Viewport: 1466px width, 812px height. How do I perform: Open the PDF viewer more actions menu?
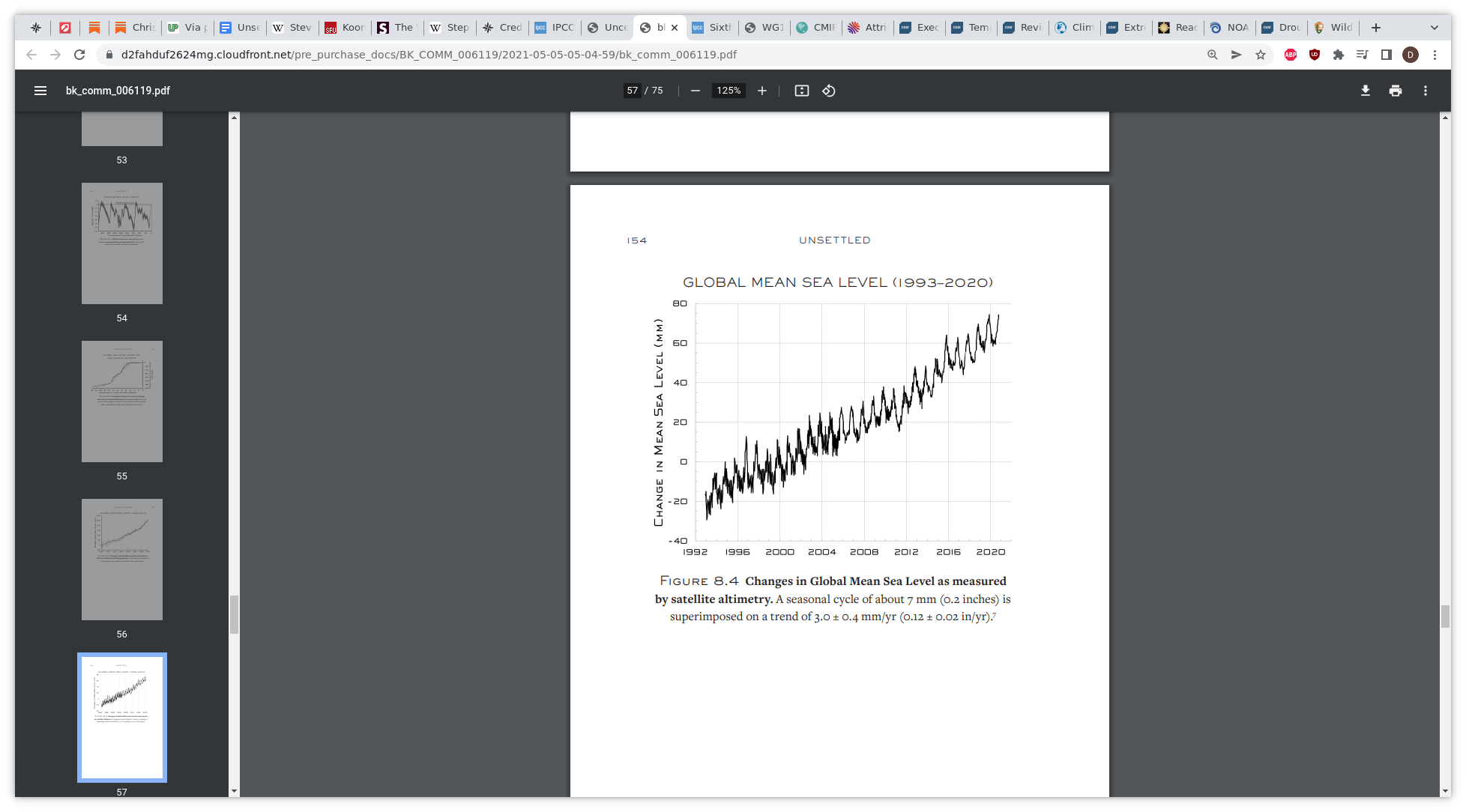[x=1426, y=91]
